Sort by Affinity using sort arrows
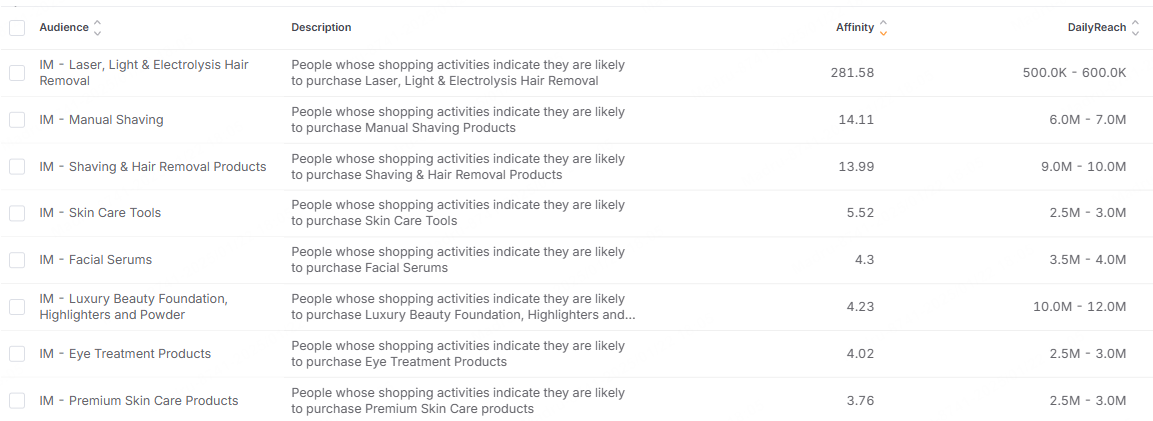 [882, 28]
